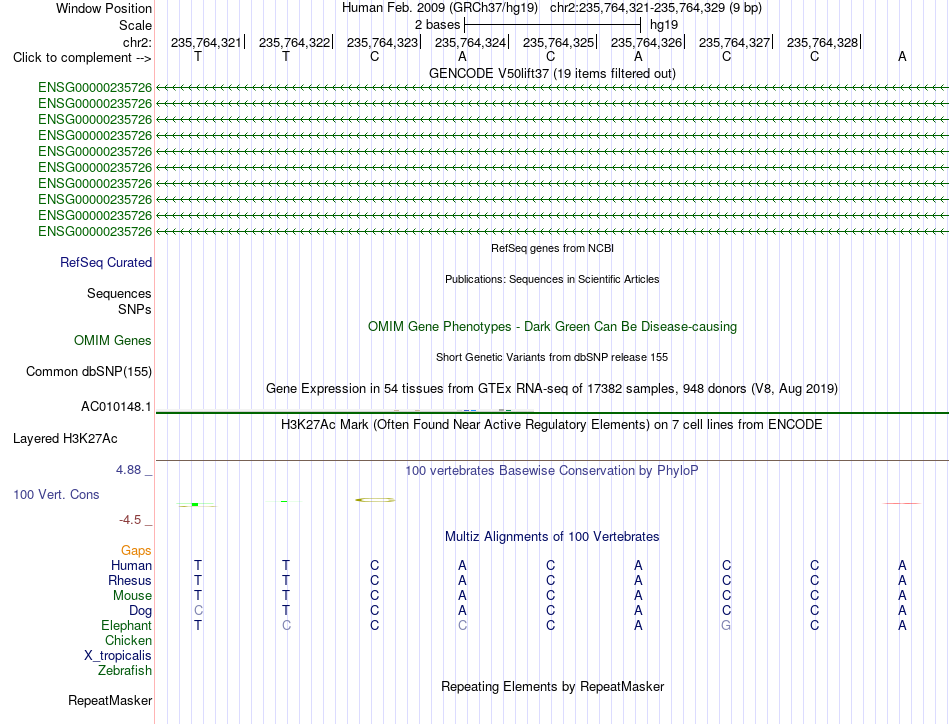Open 'Short Genetic Variants from dbSNP release 155' title
Image resolution: width=950 pixels, height=724 pixels.
tap(552, 357)
